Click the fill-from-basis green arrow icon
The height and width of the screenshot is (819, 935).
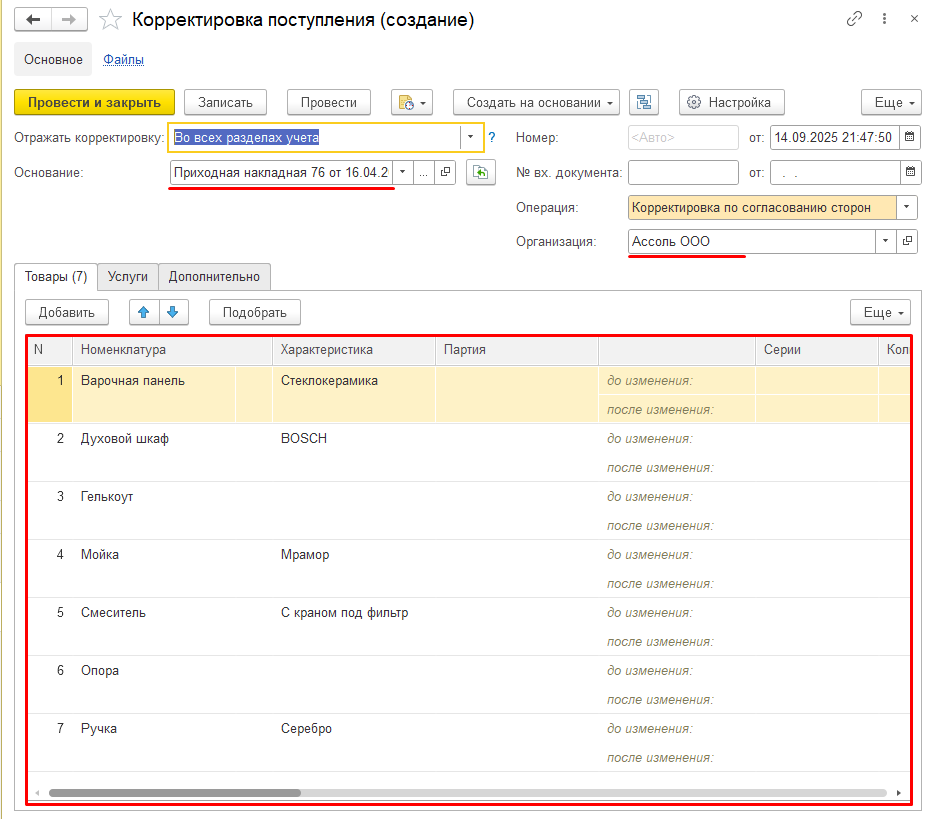[x=481, y=172]
